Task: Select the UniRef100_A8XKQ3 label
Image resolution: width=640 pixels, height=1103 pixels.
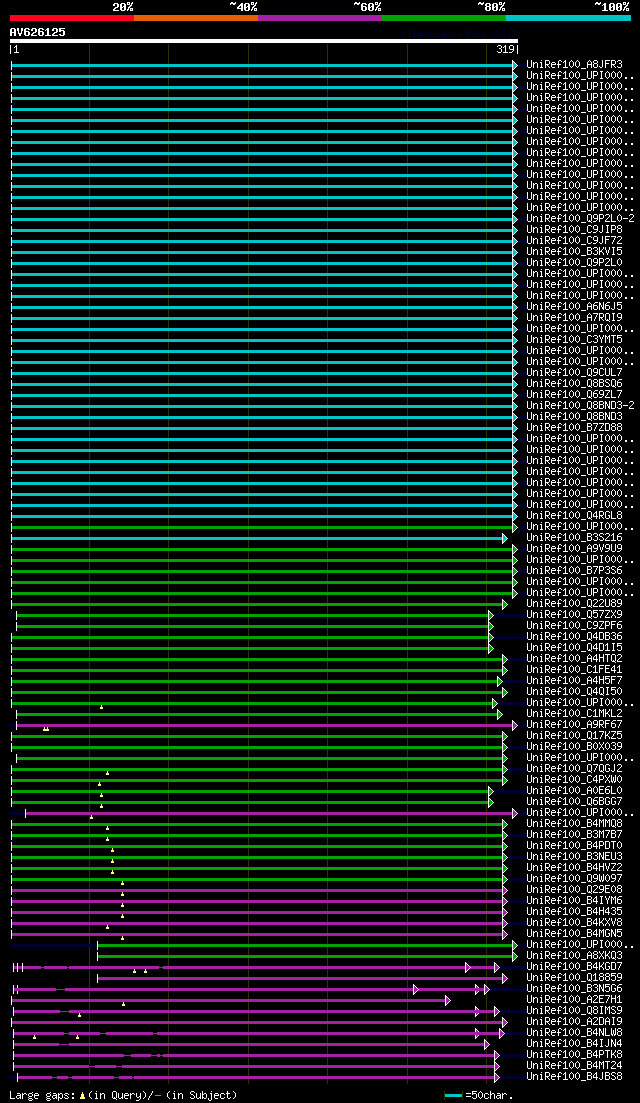Action: [x=574, y=956]
